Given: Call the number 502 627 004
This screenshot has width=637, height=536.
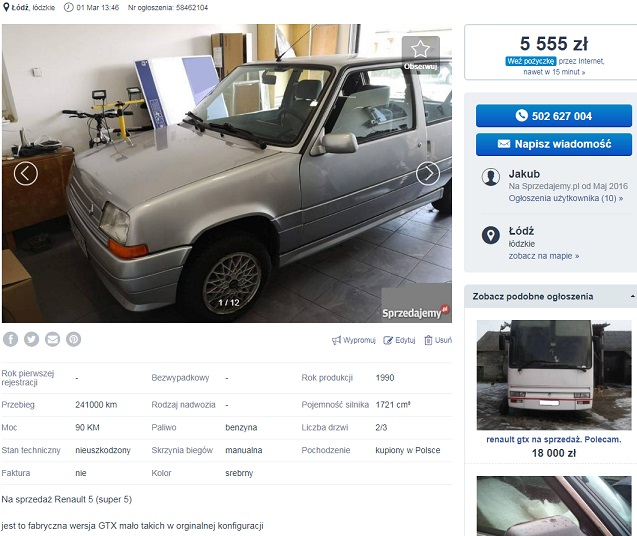Looking at the screenshot, I should 554,116.
